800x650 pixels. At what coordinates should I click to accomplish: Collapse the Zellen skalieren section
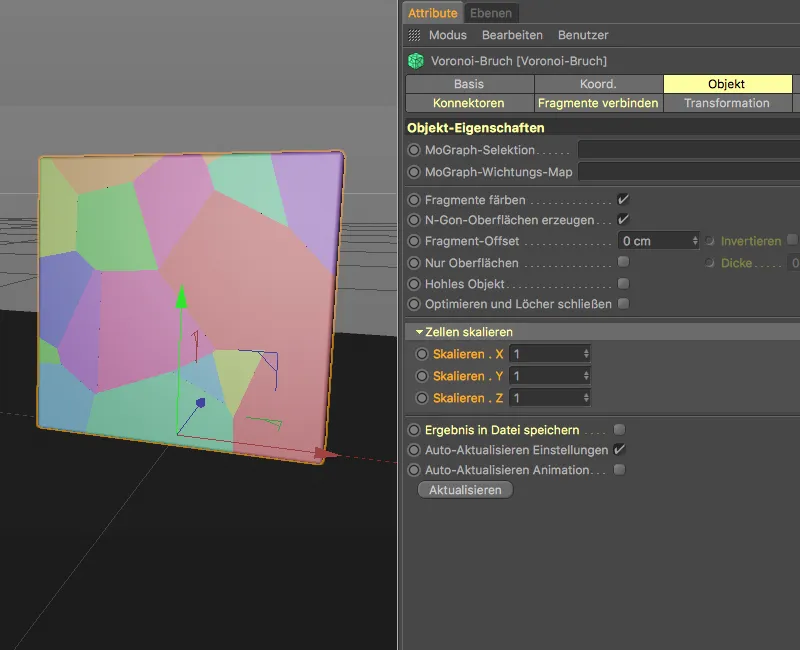(x=419, y=332)
